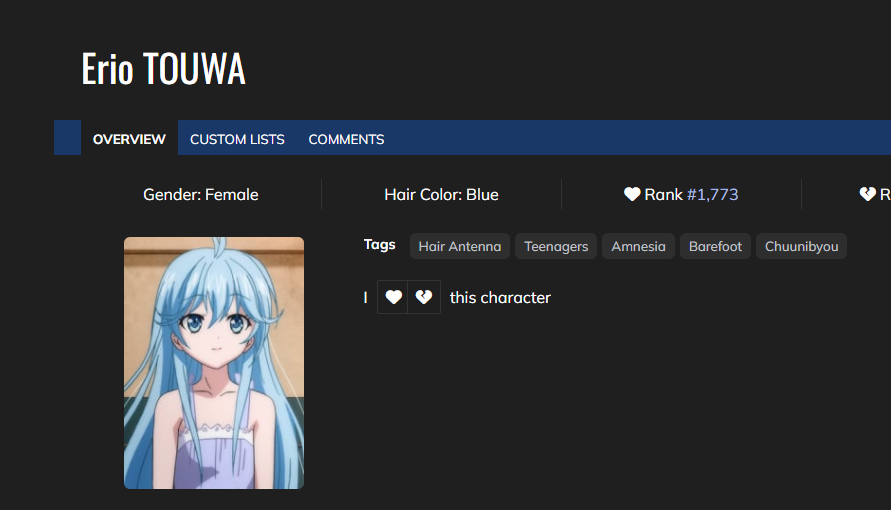Image resolution: width=891 pixels, height=510 pixels.
Task: Click the Erio TOUWA page title
Action: (x=163, y=69)
